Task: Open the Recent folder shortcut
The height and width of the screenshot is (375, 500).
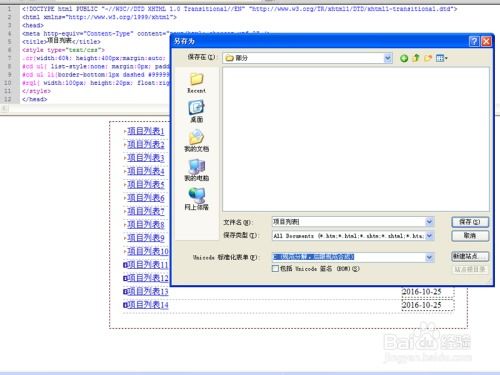Action: [x=197, y=83]
